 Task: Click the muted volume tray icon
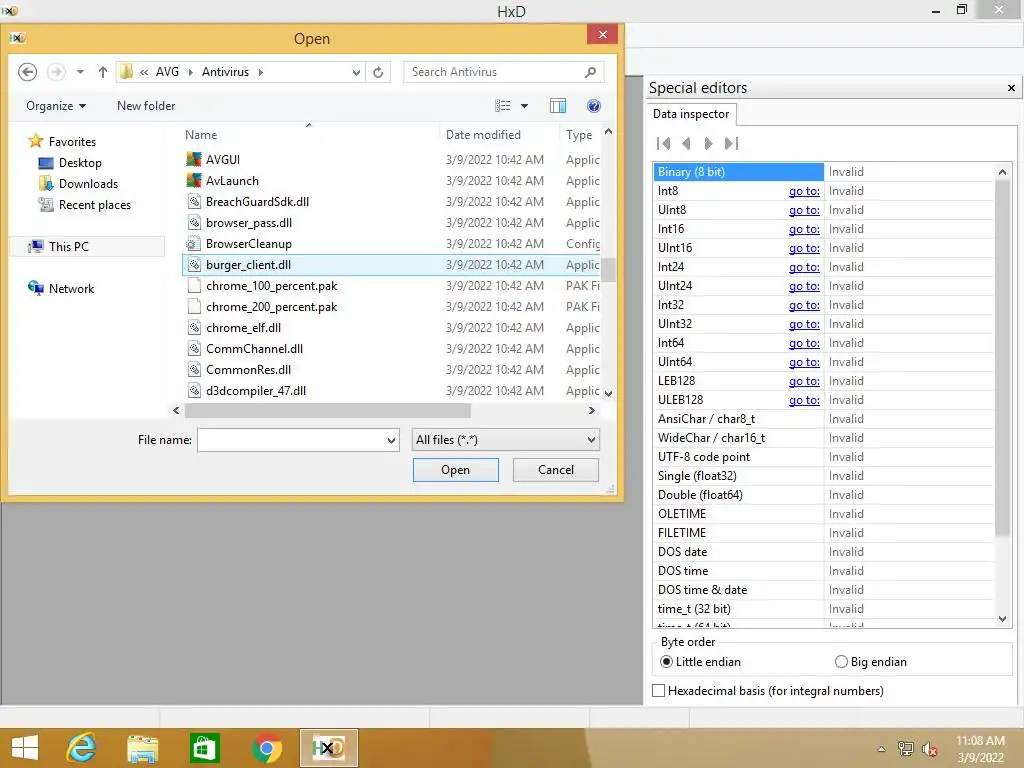[929, 749]
